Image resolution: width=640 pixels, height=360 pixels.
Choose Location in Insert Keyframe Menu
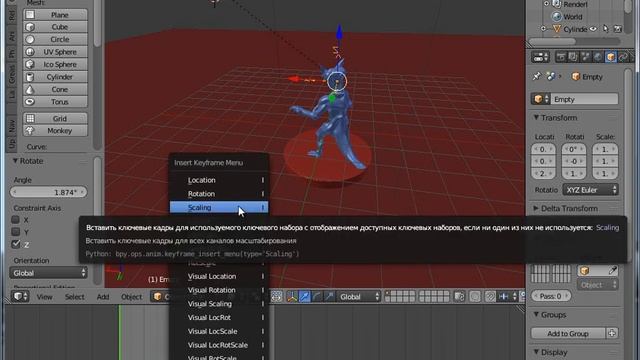[219, 180]
